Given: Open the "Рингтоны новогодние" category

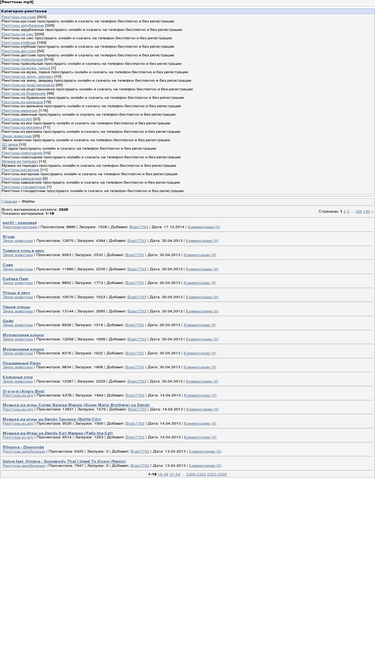Looking at the screenshot, I should (x=22, y=153).
